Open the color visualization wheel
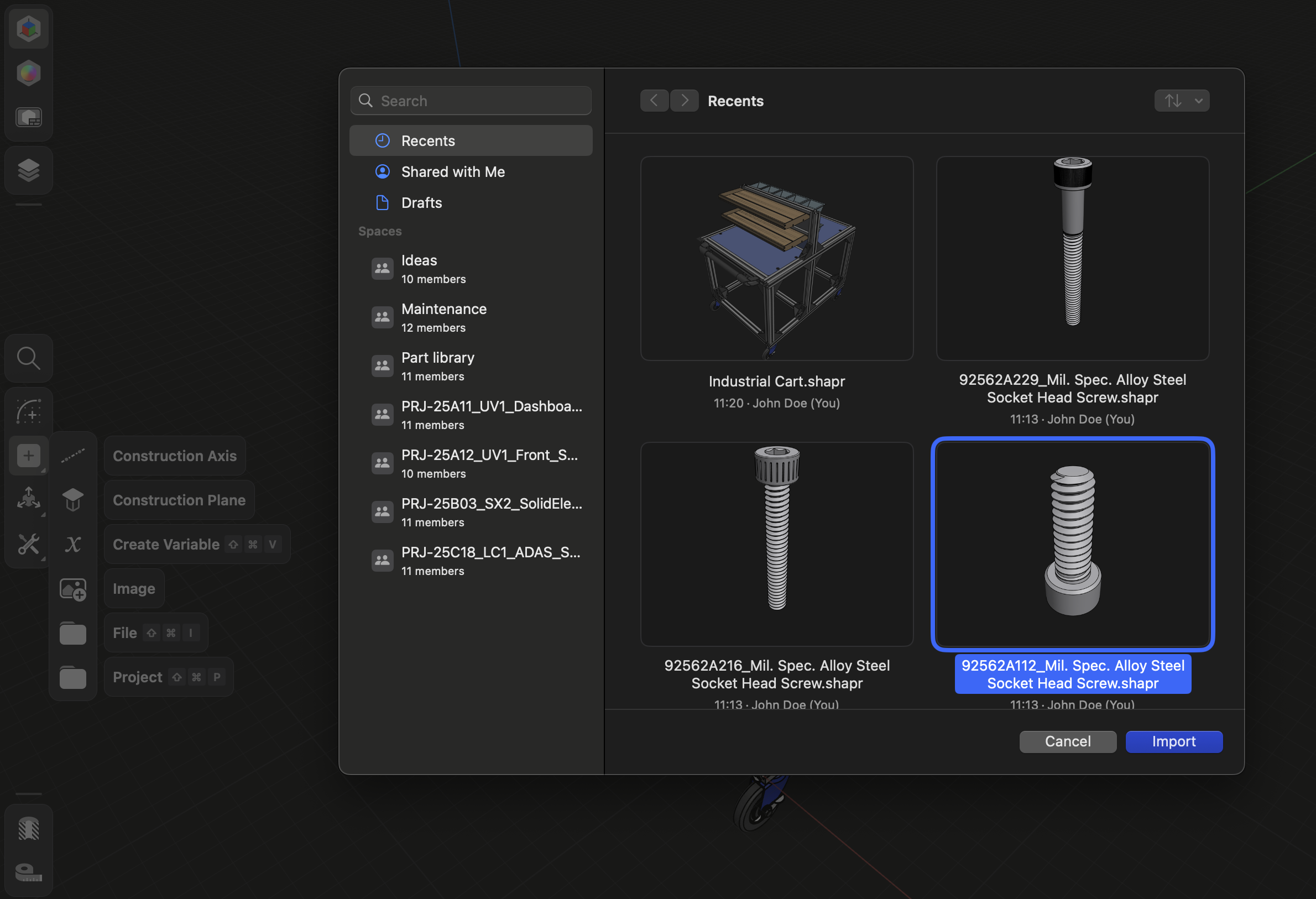The height and width of the screenshot is (899, 1316). pyautogui.click(x=28, y=72)
